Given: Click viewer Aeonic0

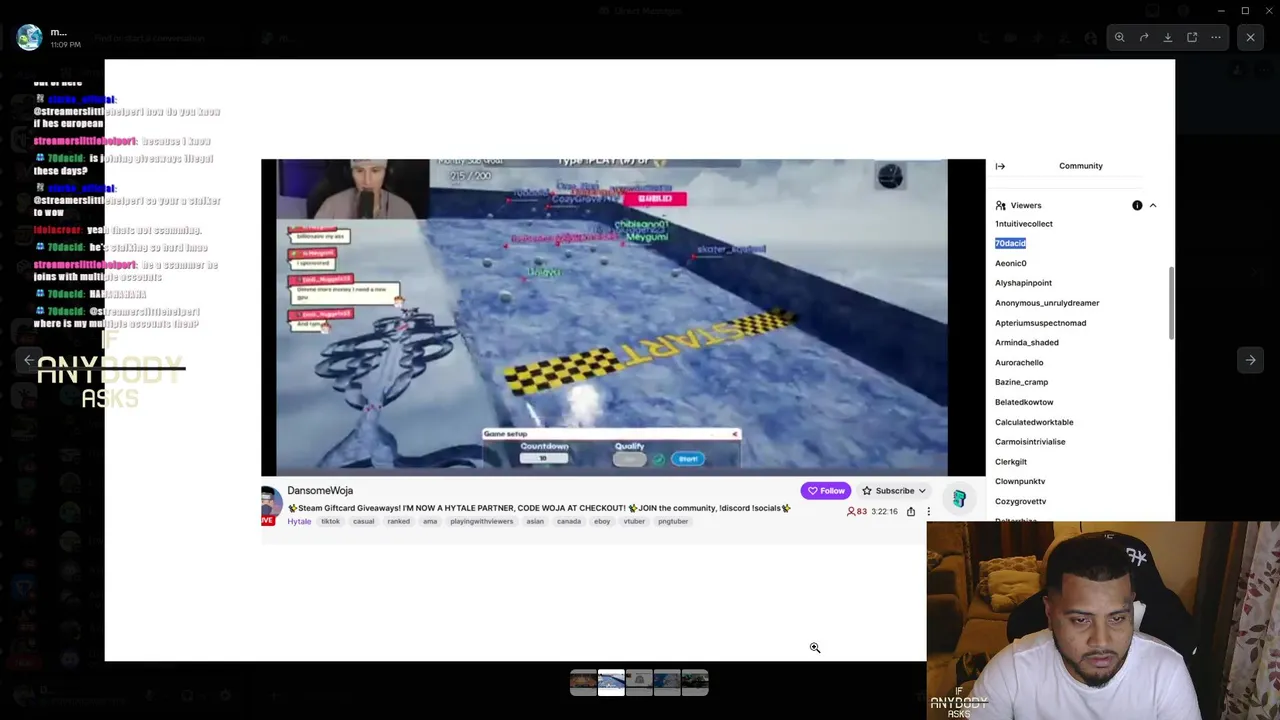Looking at the screenshot, I should 1010,263.
